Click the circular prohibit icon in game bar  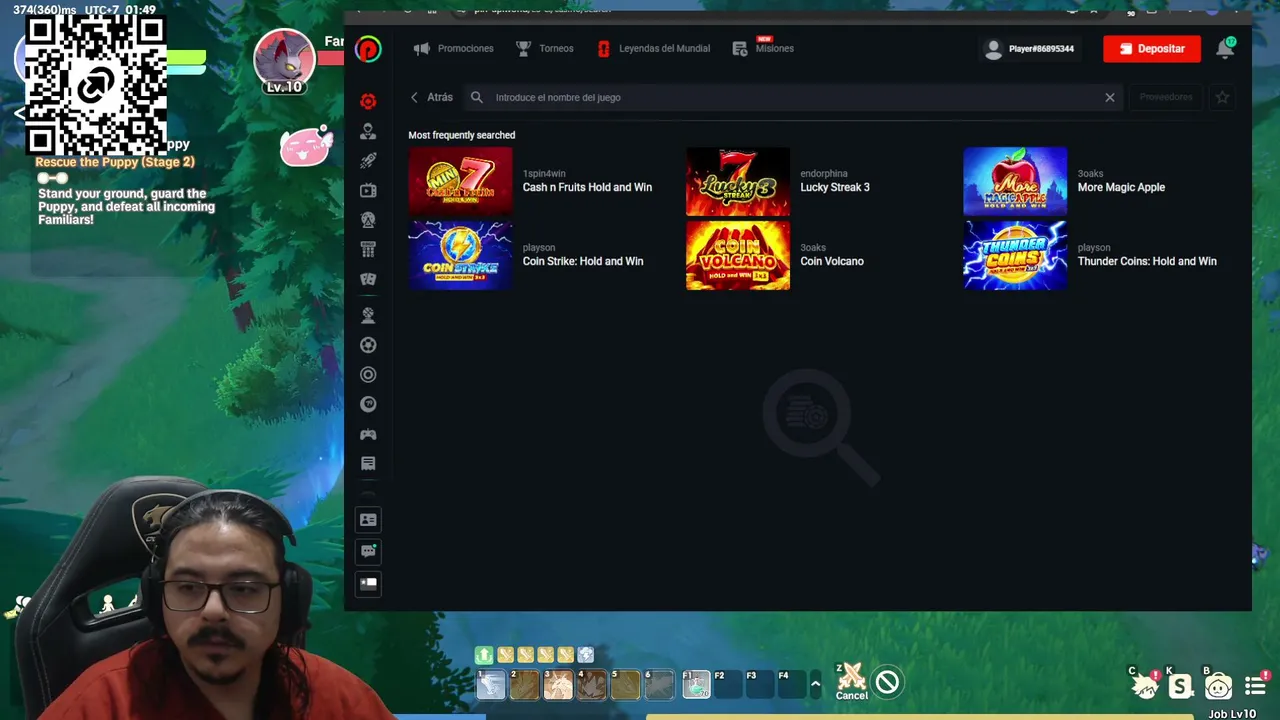pos(887,682)
